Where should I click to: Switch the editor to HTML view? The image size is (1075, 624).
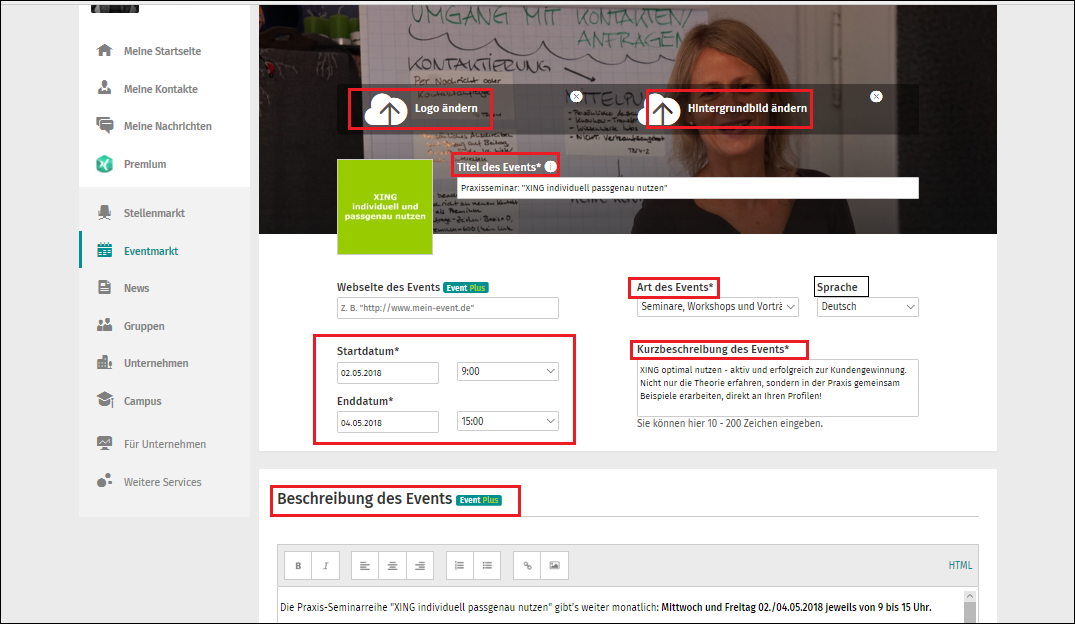960,565
